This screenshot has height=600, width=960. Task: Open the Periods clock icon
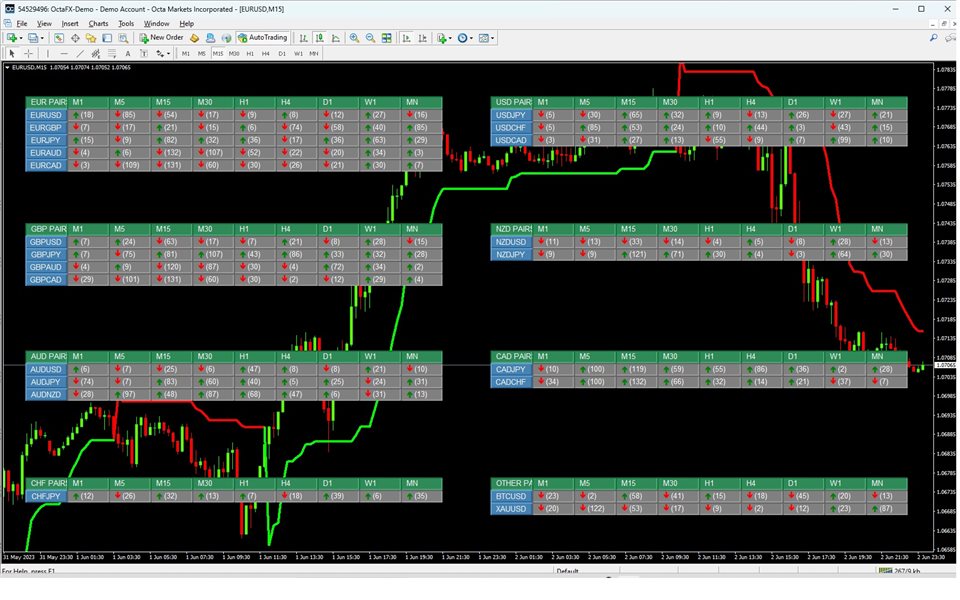coord(462,38)
